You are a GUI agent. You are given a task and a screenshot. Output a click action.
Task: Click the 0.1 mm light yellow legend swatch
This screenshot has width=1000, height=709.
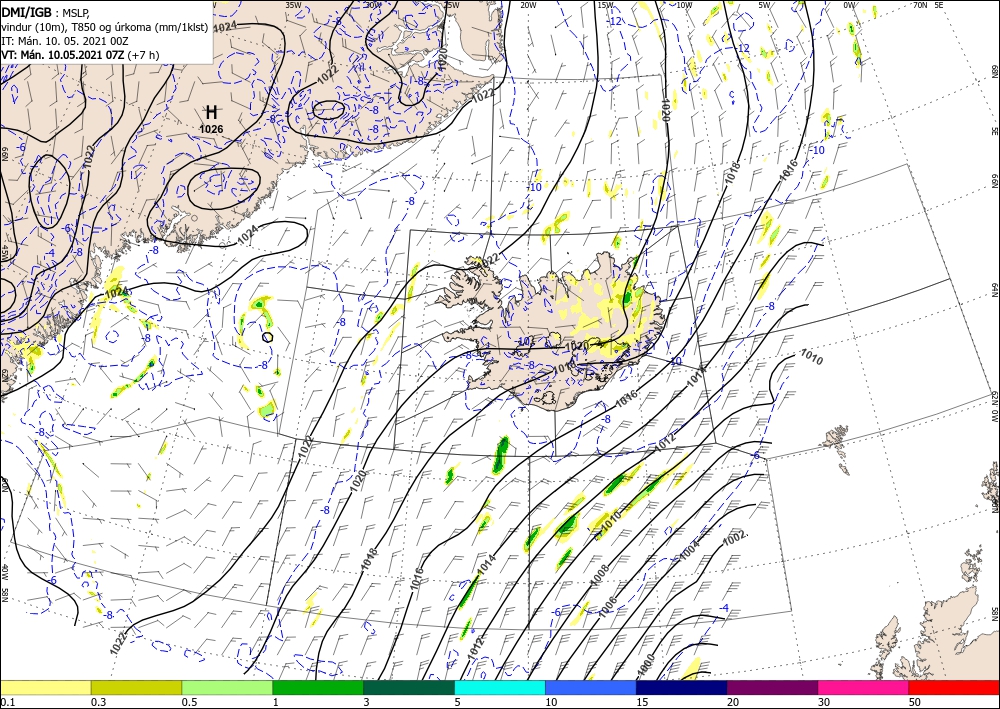coord(45,687)
